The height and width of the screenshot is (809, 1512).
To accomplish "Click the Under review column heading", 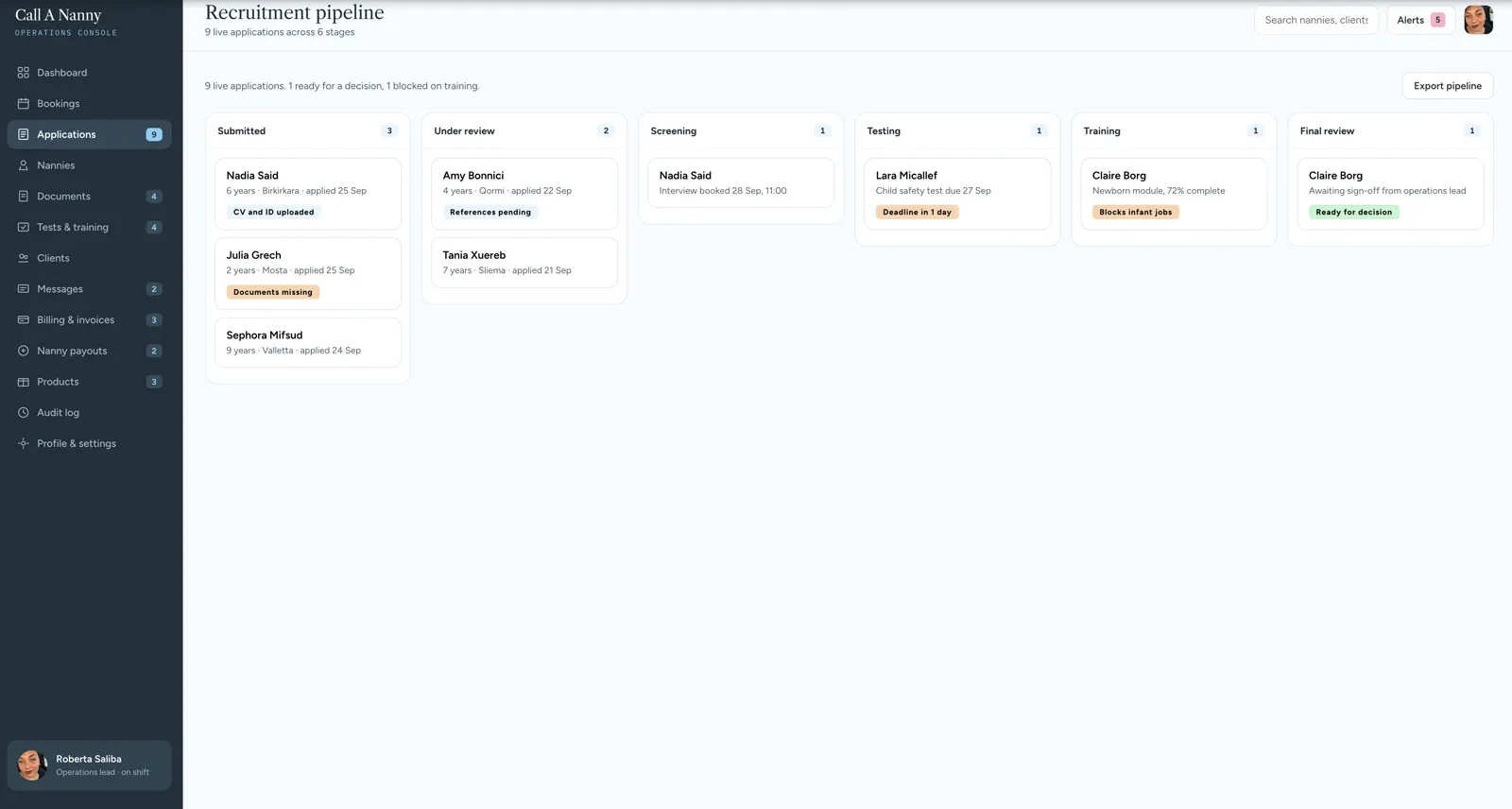I will coord(464,131).
